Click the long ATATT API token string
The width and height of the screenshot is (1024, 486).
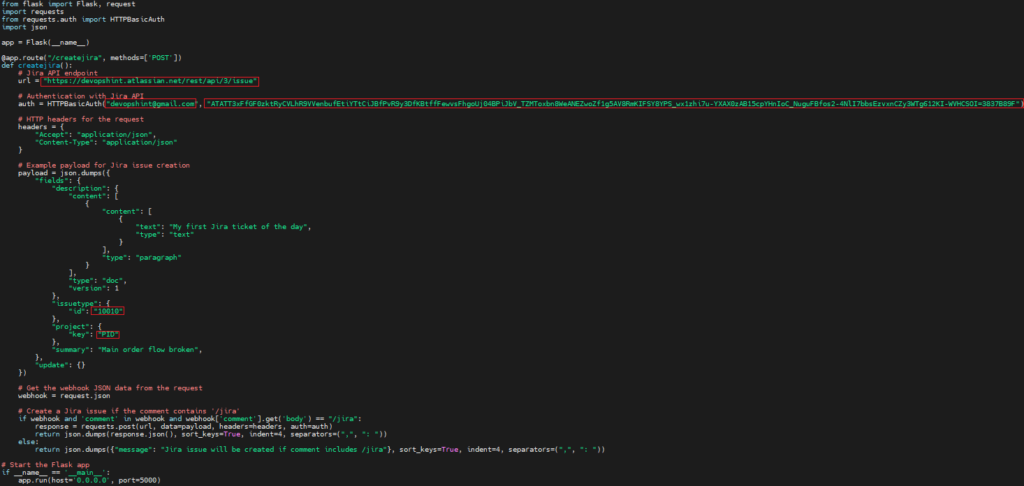613,104
